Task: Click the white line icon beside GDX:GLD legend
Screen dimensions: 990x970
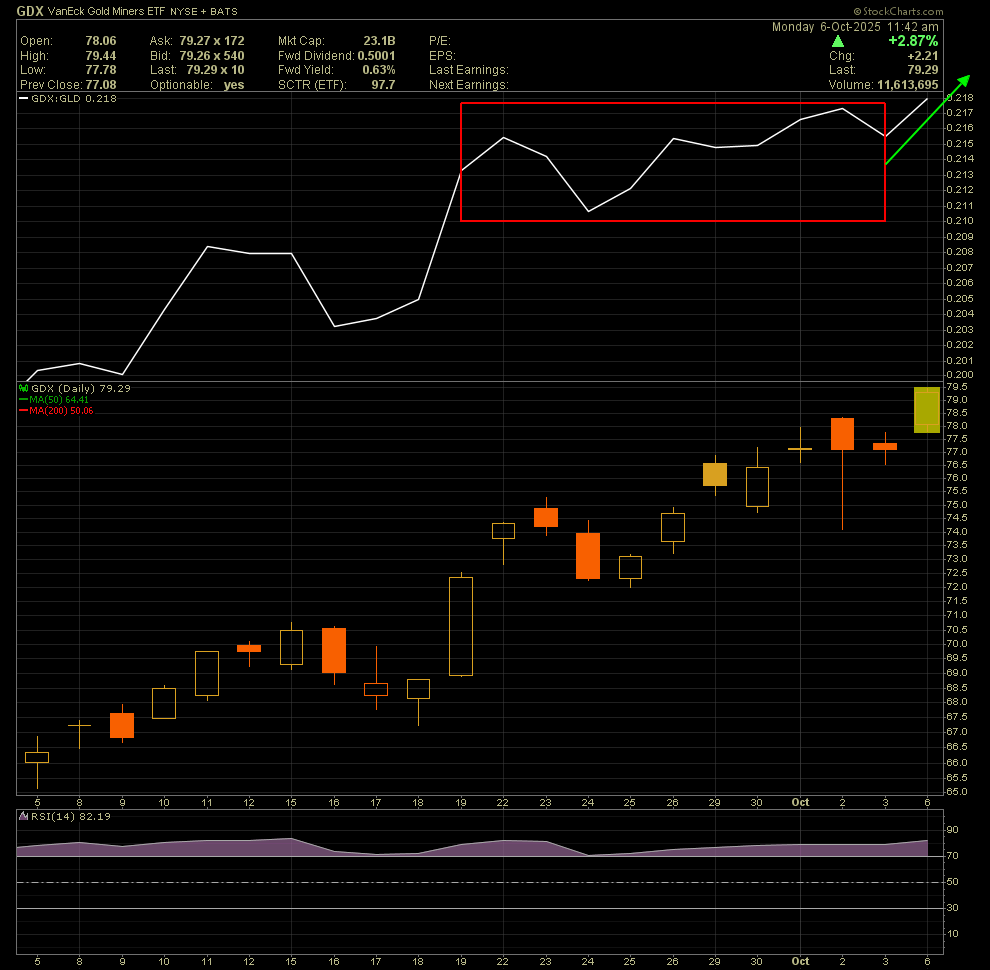Action: point(24,99)
